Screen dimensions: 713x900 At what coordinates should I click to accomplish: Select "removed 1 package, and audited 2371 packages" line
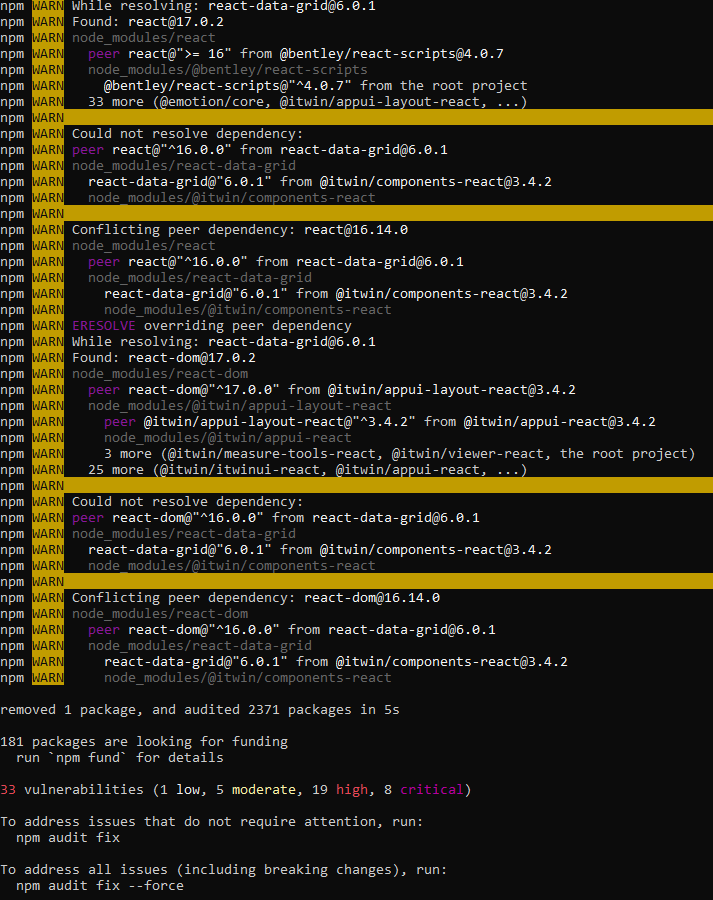pos(200,710)
